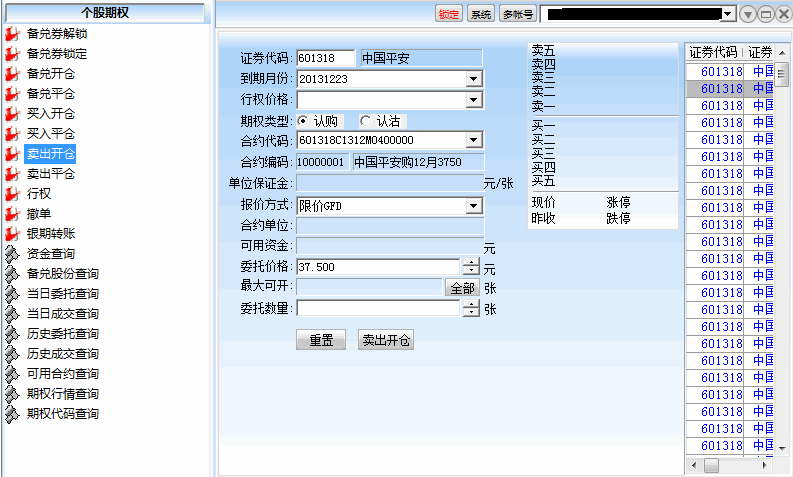Image resolution: width=793 pixels, height=477 pixels.
Task: Click the icon next to 行权
Action: 12,194
